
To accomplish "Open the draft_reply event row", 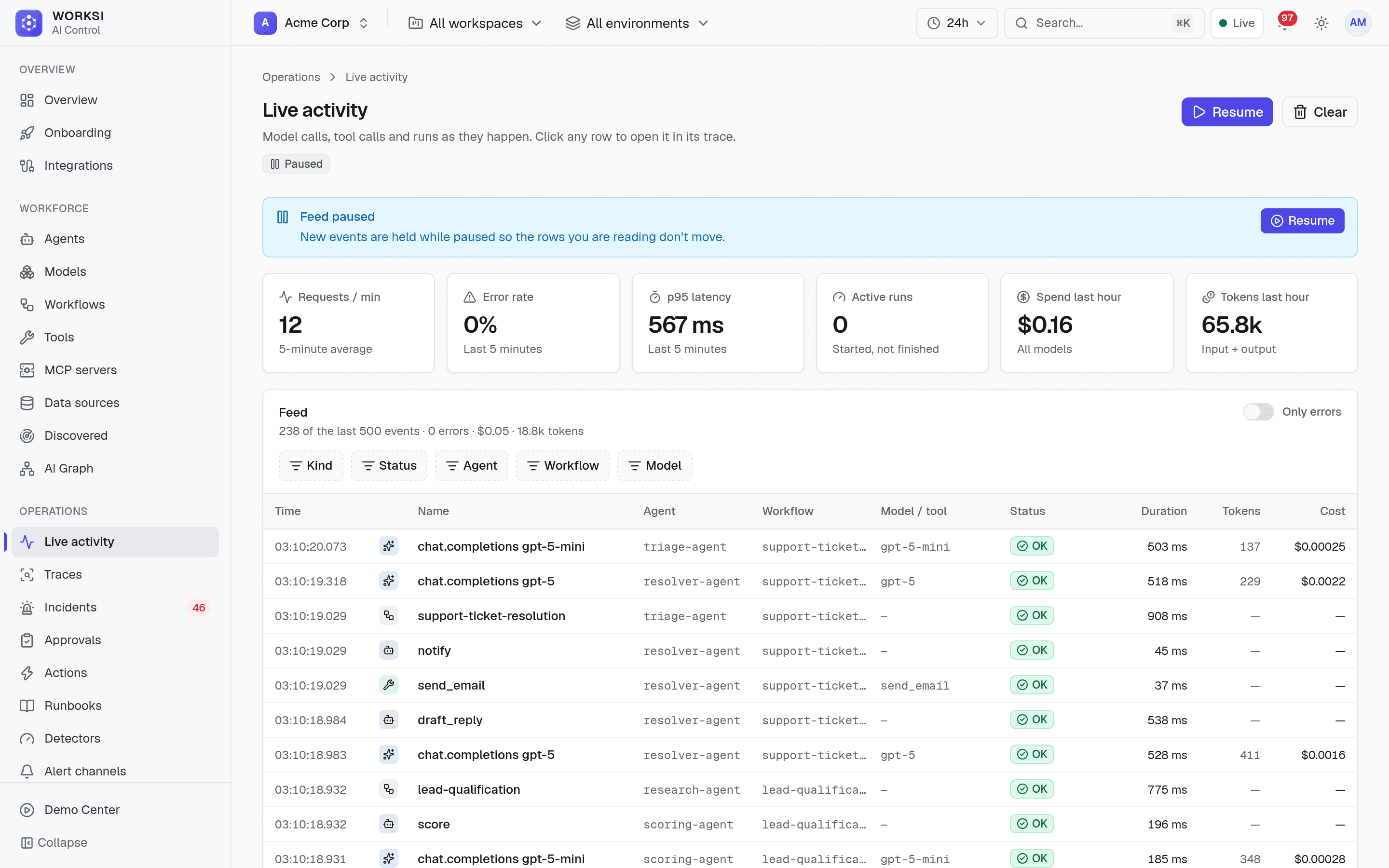I will (x=810, y=720).
